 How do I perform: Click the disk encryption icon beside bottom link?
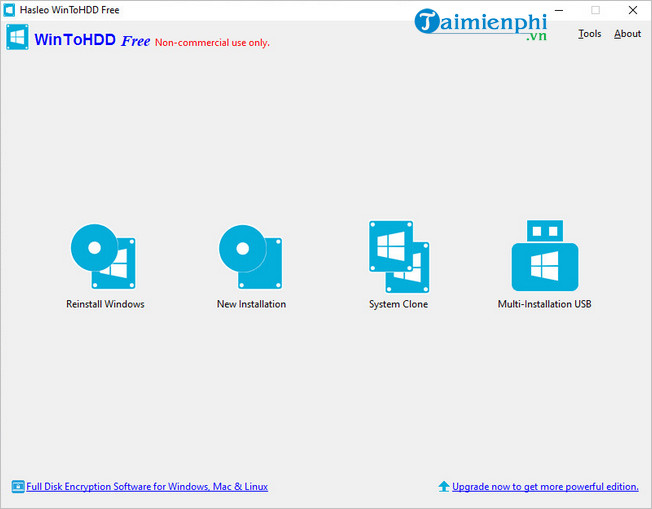(x=18, y=487)
